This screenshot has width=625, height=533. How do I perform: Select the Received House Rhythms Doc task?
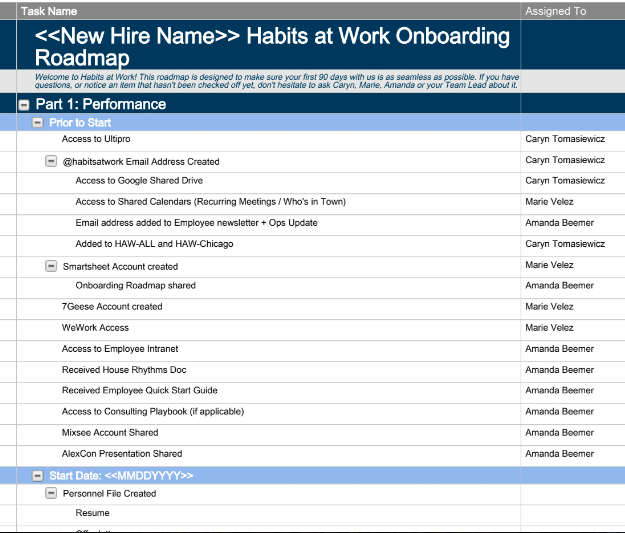[124, 370]
